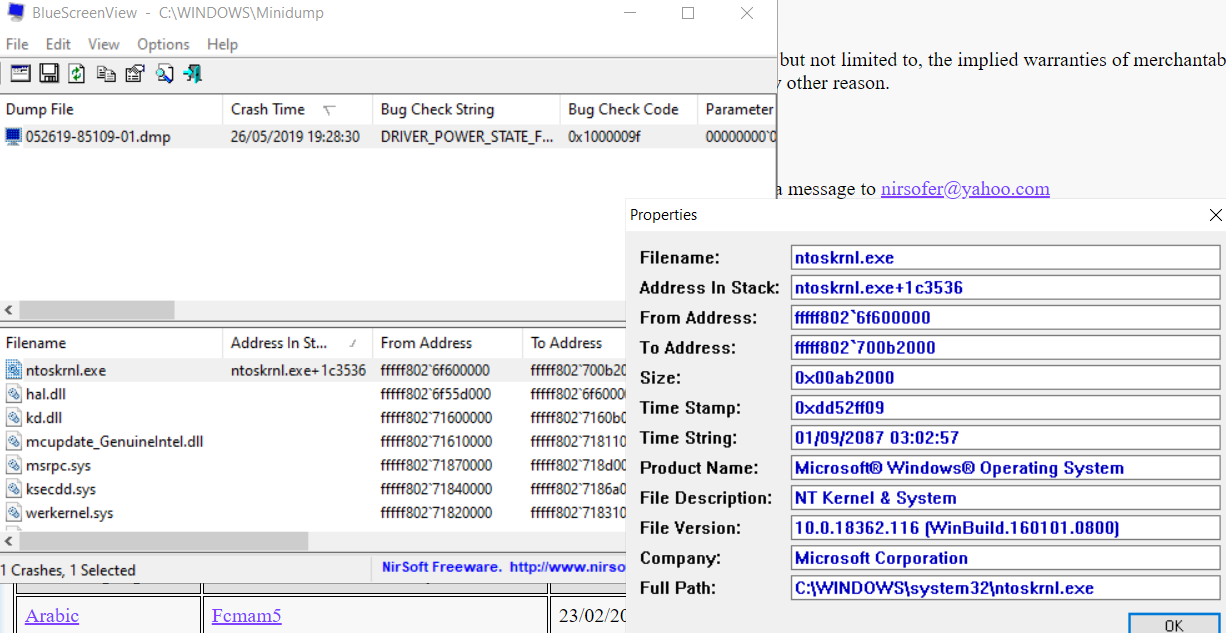The width and height of the screenshot is (1226, 633).
Task: Click the Filename field in Properties
Action: 1005,258
